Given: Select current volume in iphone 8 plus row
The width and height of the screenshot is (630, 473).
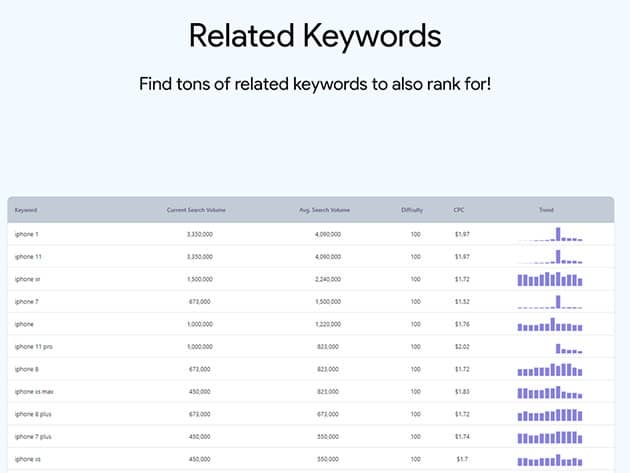Looking at the screenshot, I should tap(200, 414).
